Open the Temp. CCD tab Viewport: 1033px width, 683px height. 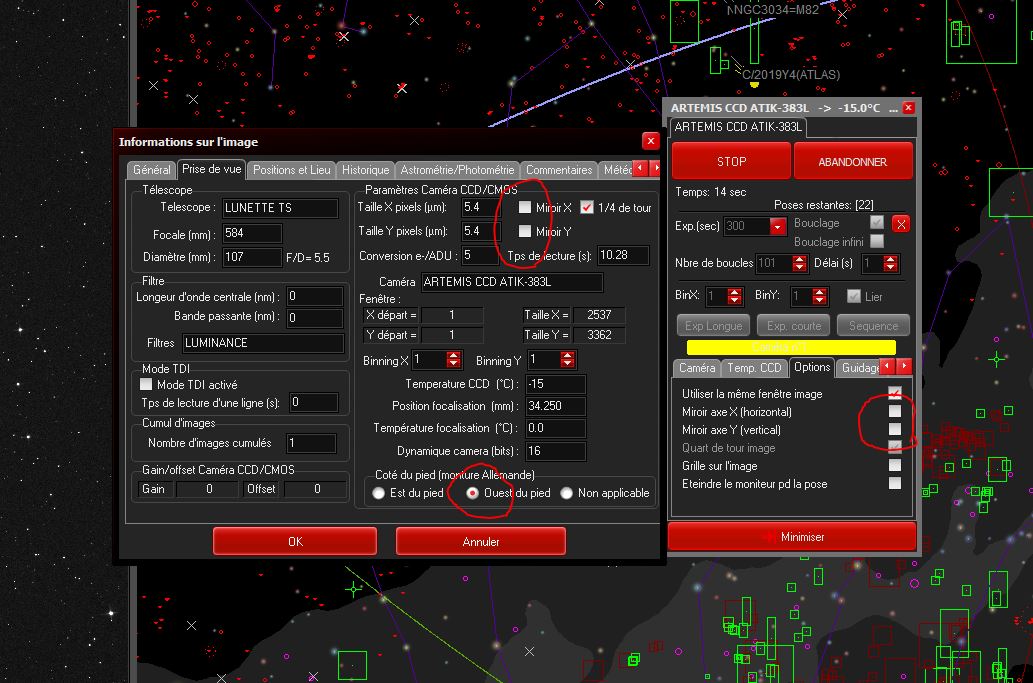tap(754, 368)
